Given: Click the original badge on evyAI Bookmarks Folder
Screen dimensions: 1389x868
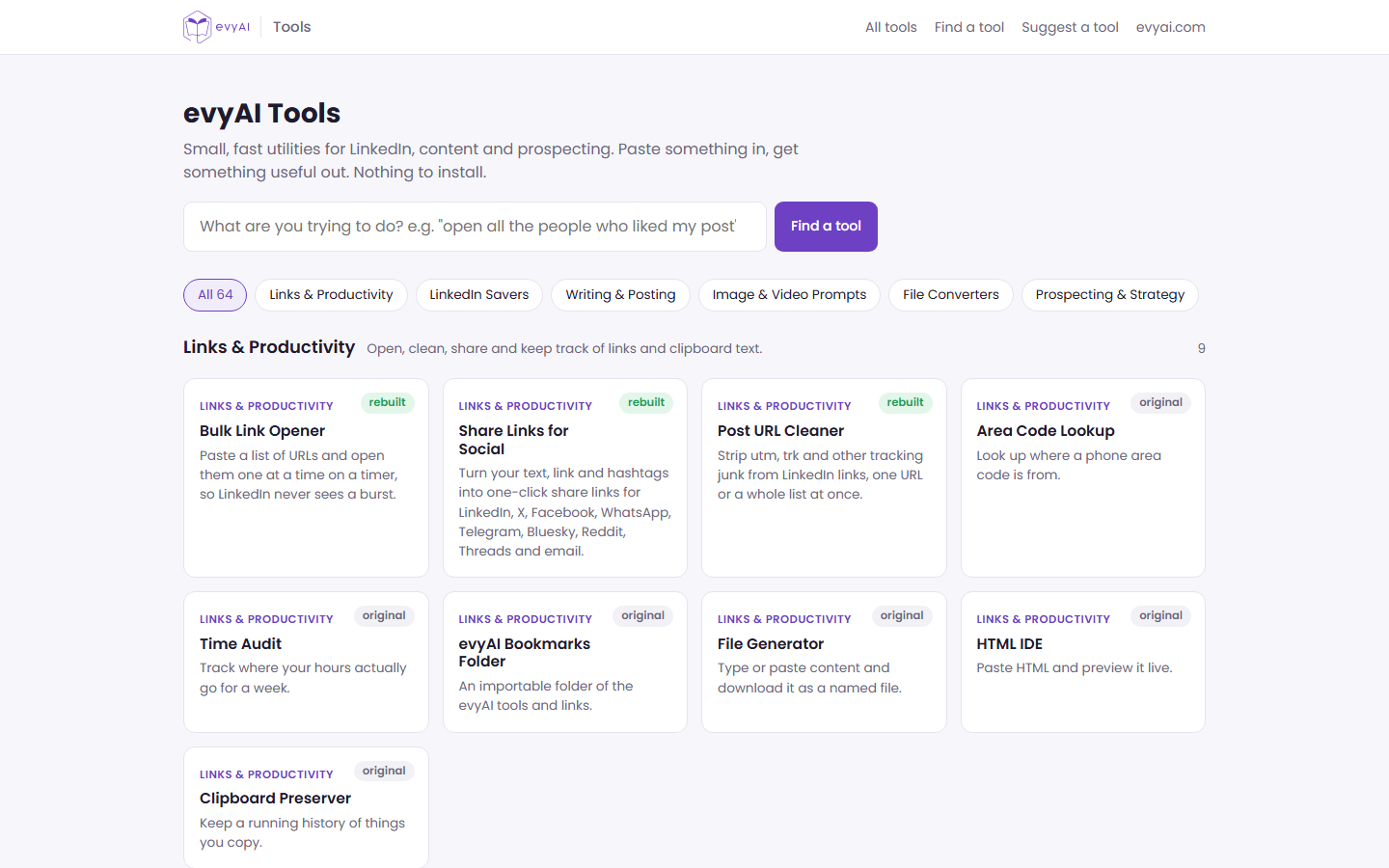Looking at the screenshot, I should (642, 616).
